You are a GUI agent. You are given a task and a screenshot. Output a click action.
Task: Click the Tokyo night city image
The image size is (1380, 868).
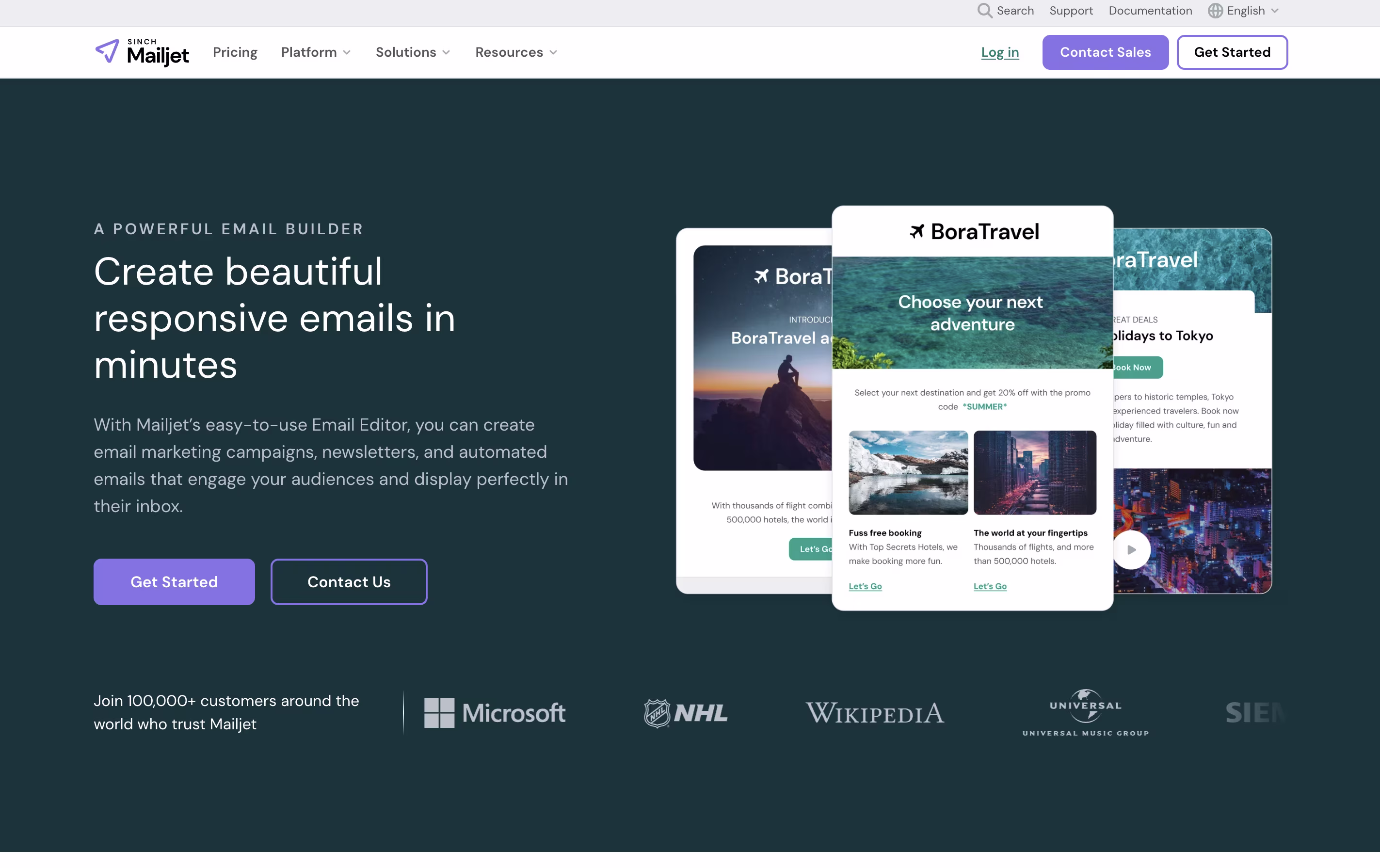pyautogui.click(x=1192, y=530)
